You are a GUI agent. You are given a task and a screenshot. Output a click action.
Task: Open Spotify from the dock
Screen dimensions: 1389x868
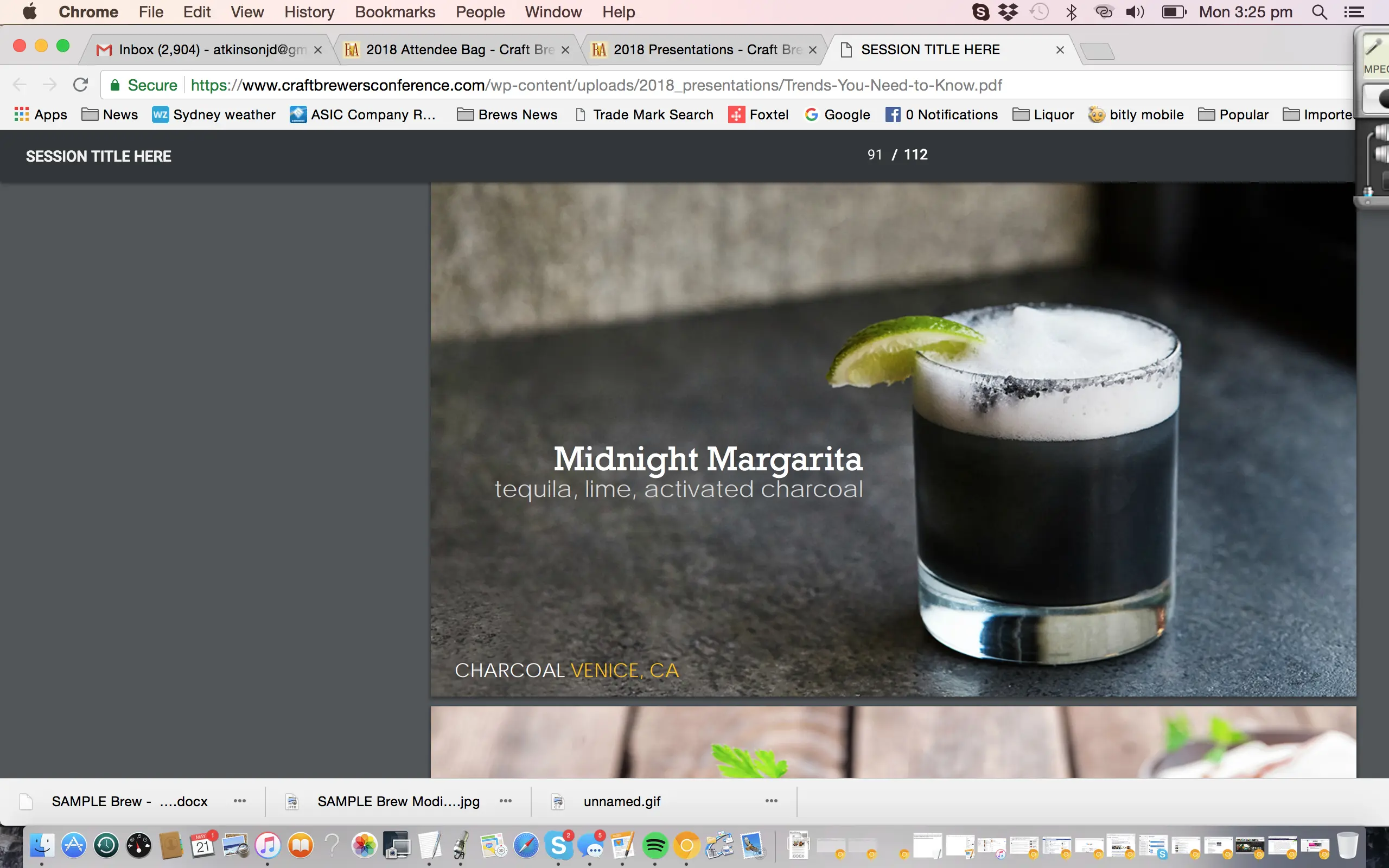(655, 846)
